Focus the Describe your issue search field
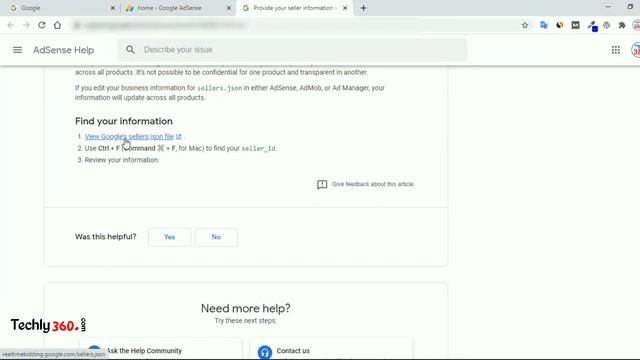Viewport: 640px width, 360px height. [x=292, y=50]
